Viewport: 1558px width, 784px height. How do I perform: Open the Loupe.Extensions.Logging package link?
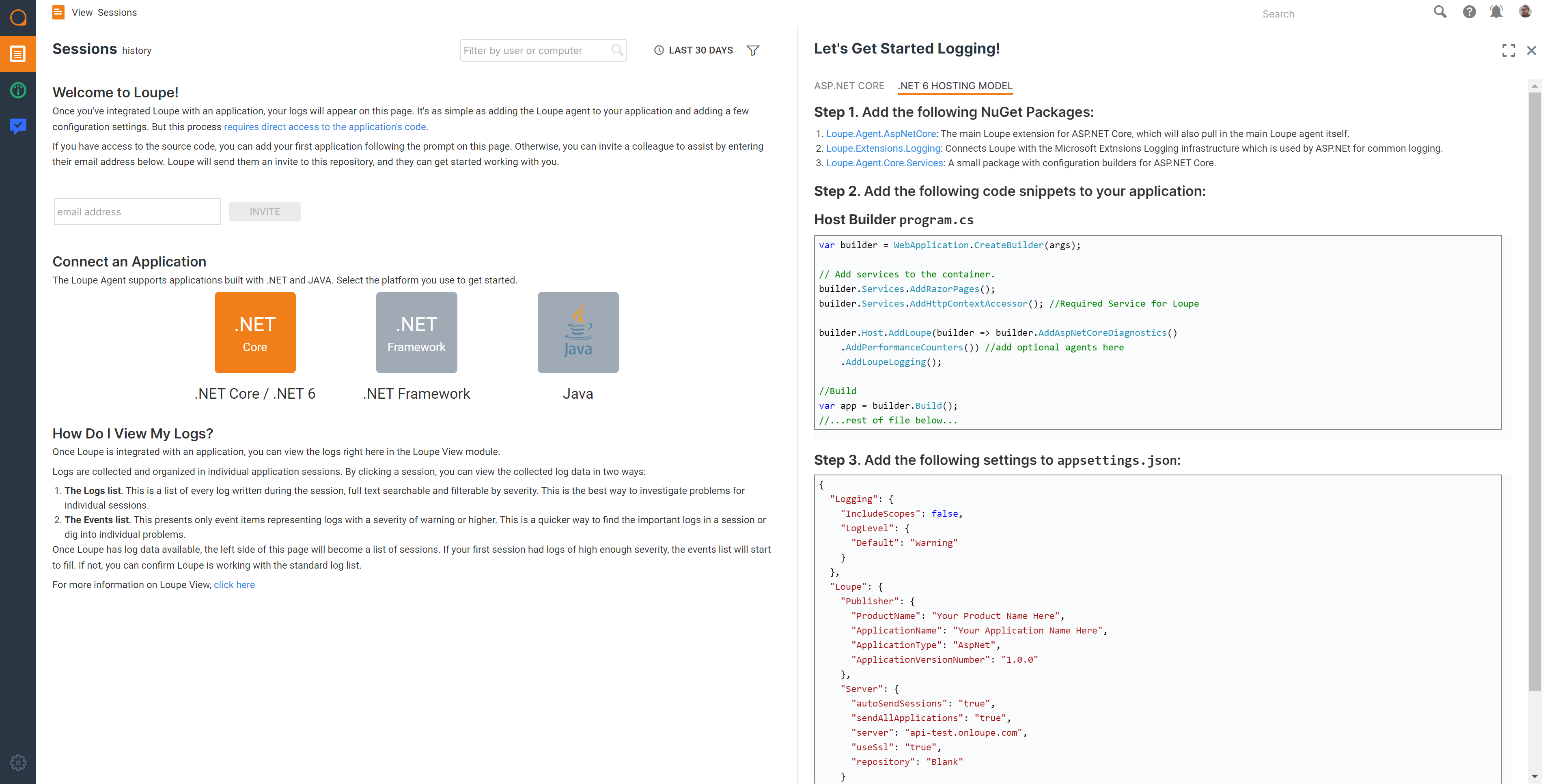click(883, 148)
